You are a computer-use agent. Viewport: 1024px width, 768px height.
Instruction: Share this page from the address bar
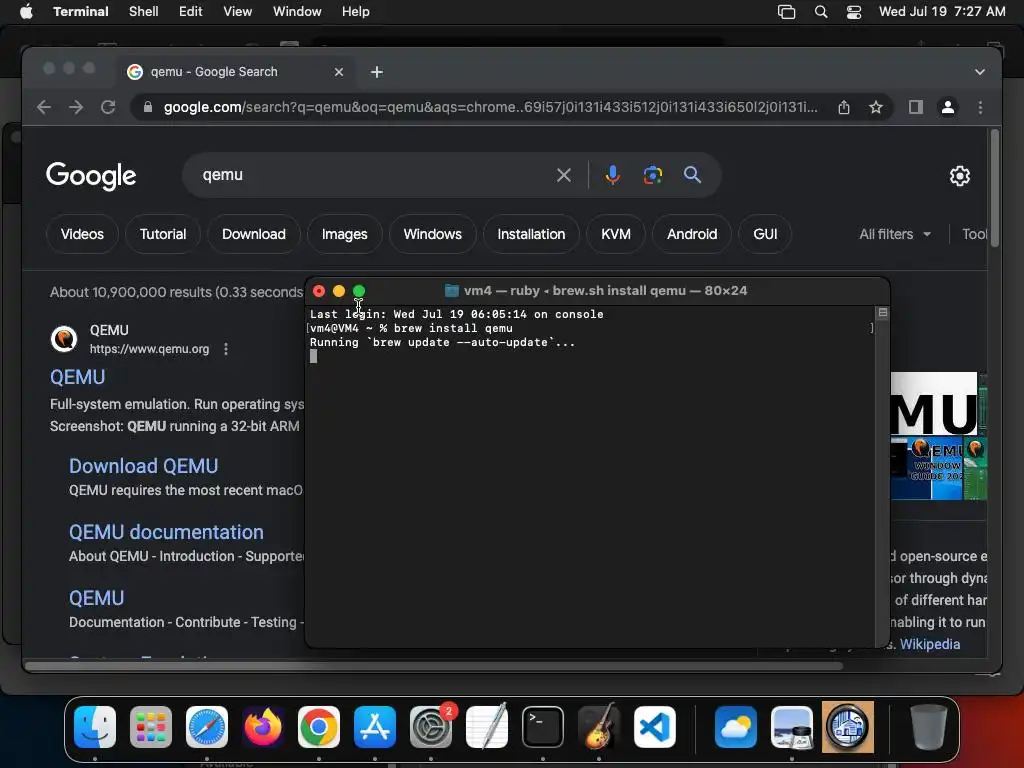844,107
